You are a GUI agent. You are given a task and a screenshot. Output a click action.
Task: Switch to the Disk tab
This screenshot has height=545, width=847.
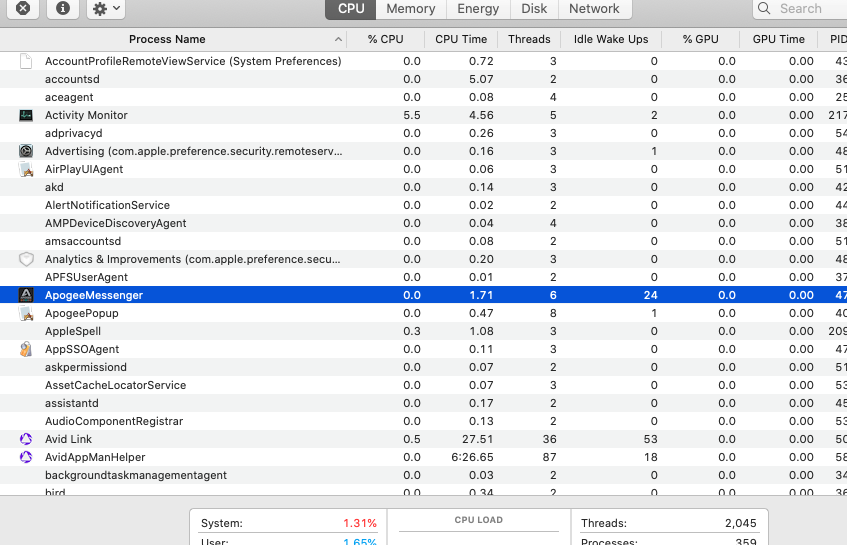pos(534,9)
